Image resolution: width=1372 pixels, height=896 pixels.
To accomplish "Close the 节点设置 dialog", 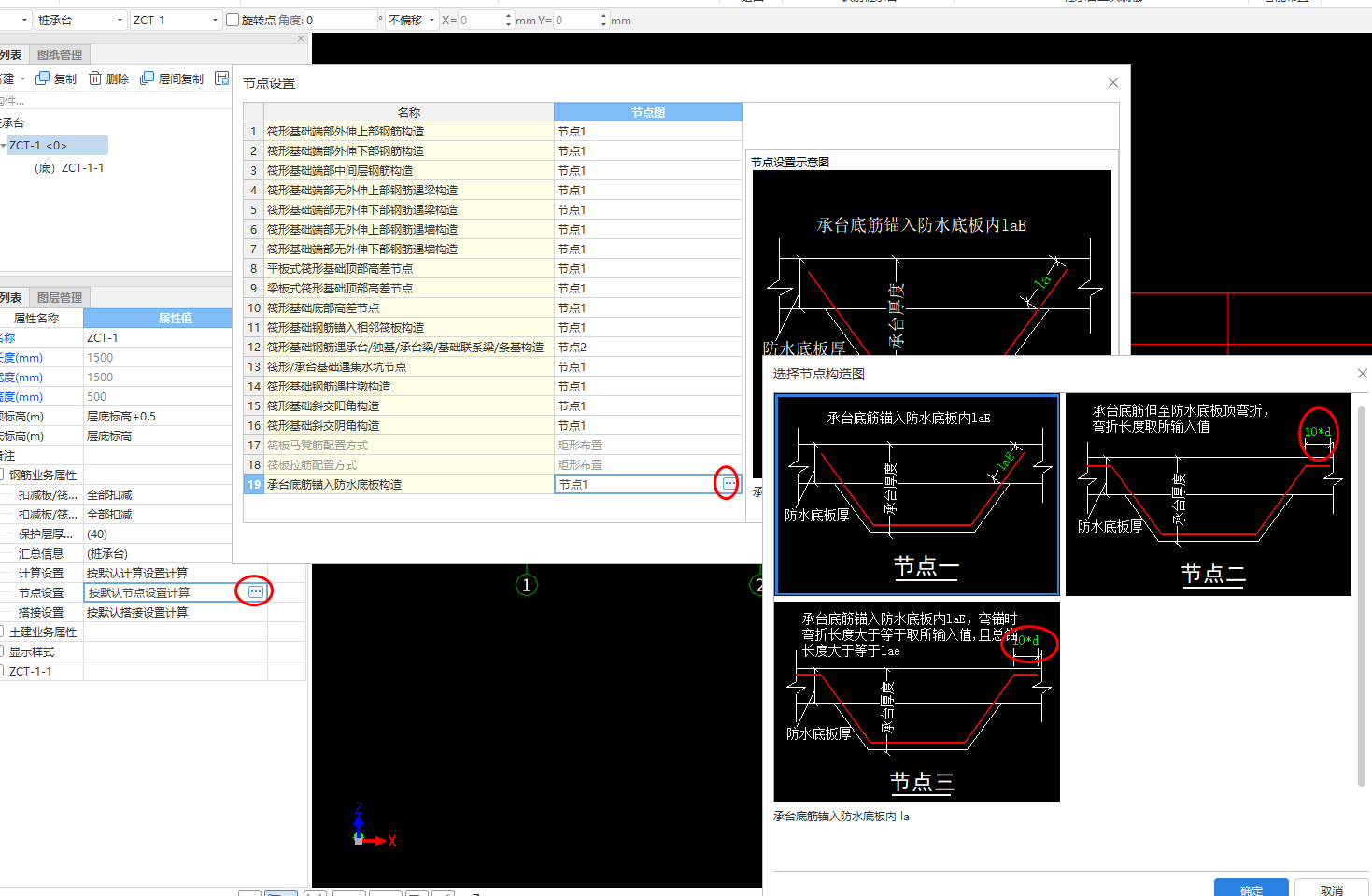I will [1113, 83].
